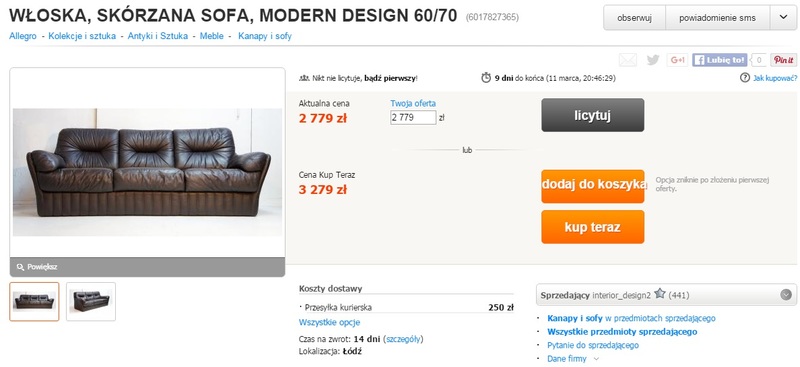Image resolution: width=800 pixels, height=367 pixels.
Task: Open the Meble breadcrumb category
Action: click(x=212, y=36)
